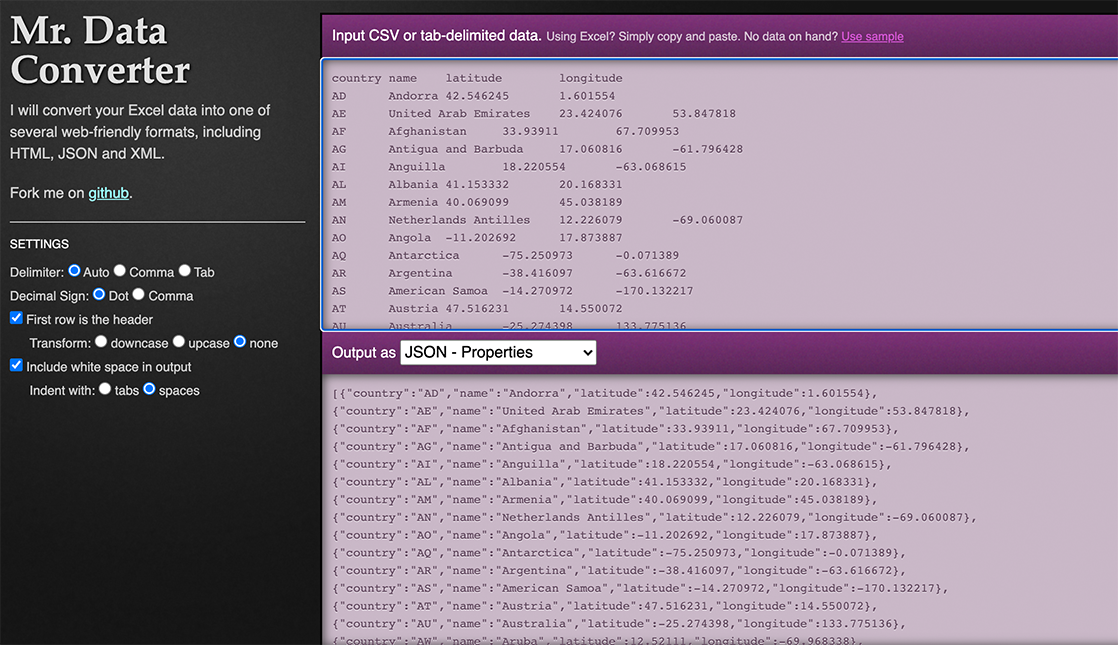The width and height of the screenshot is (1118, 645).
Task: Click the 'AE United Arab Emirates' input row
Action: [533, 114]
